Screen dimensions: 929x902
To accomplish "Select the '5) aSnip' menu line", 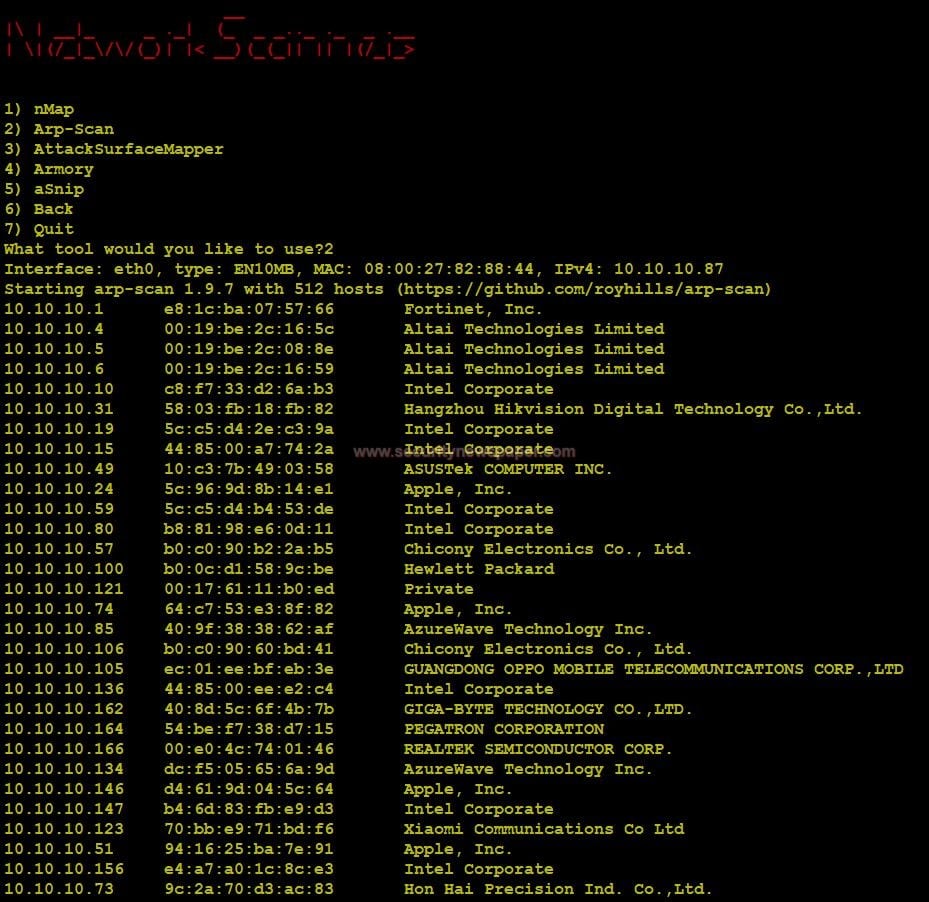I will tap(44, 189).
